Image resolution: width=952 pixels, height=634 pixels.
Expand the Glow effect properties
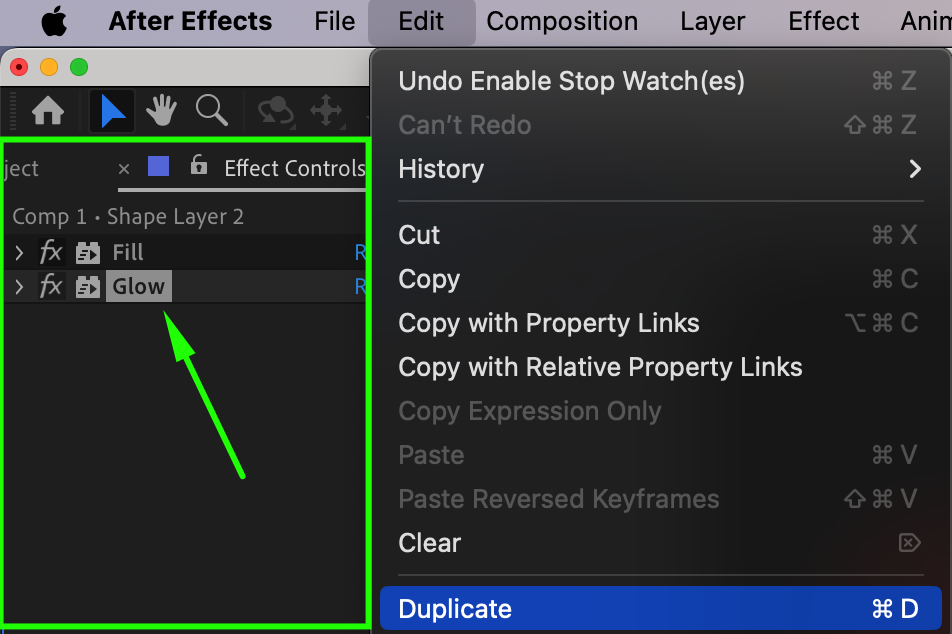19,286
